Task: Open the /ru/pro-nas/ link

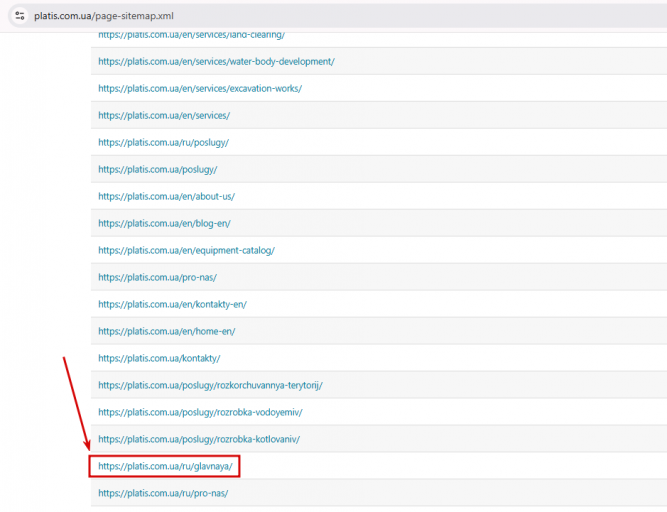Action: 163,493
